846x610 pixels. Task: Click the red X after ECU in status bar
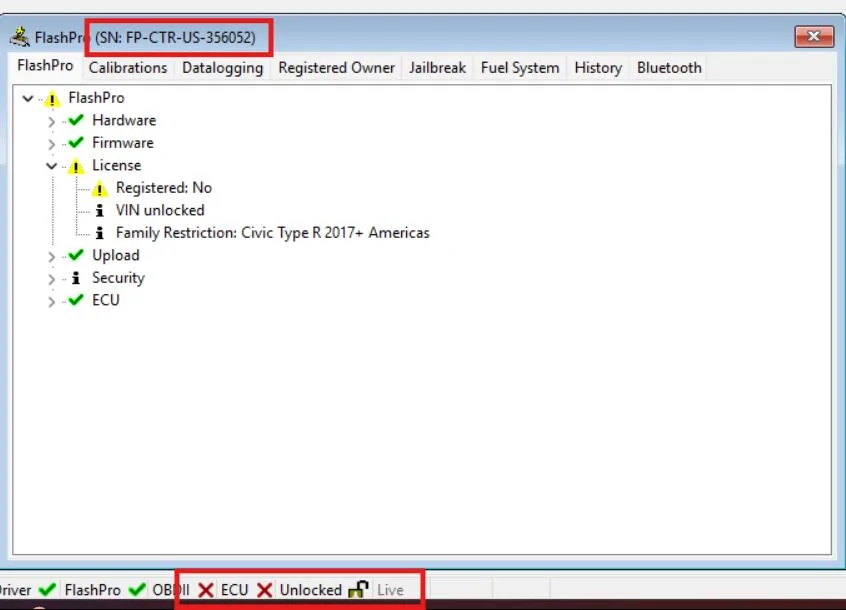pos(264,590)
